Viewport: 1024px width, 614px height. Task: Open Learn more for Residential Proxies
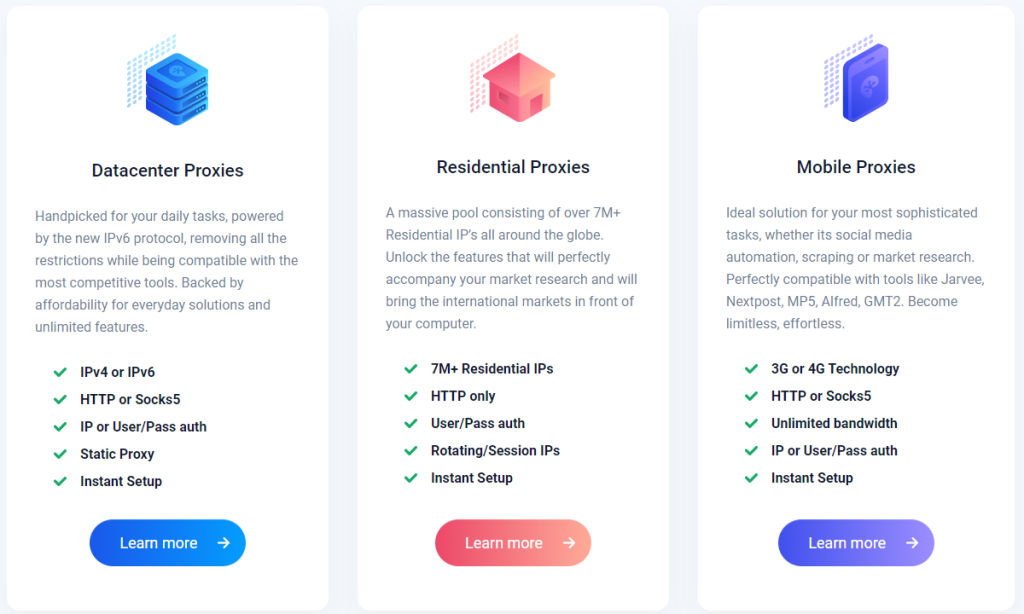(x=512, y=543)
